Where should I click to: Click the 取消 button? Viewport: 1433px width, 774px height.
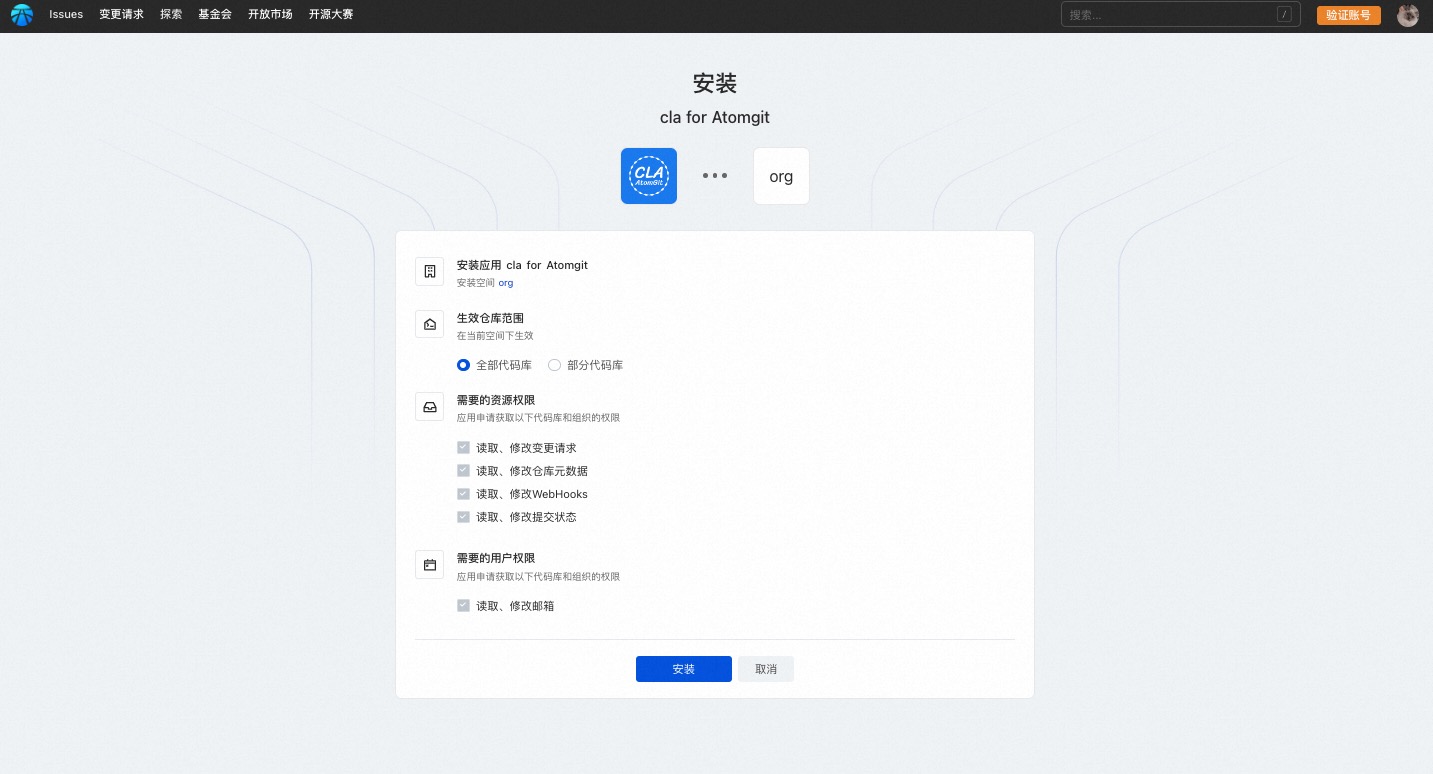(766, 669)
